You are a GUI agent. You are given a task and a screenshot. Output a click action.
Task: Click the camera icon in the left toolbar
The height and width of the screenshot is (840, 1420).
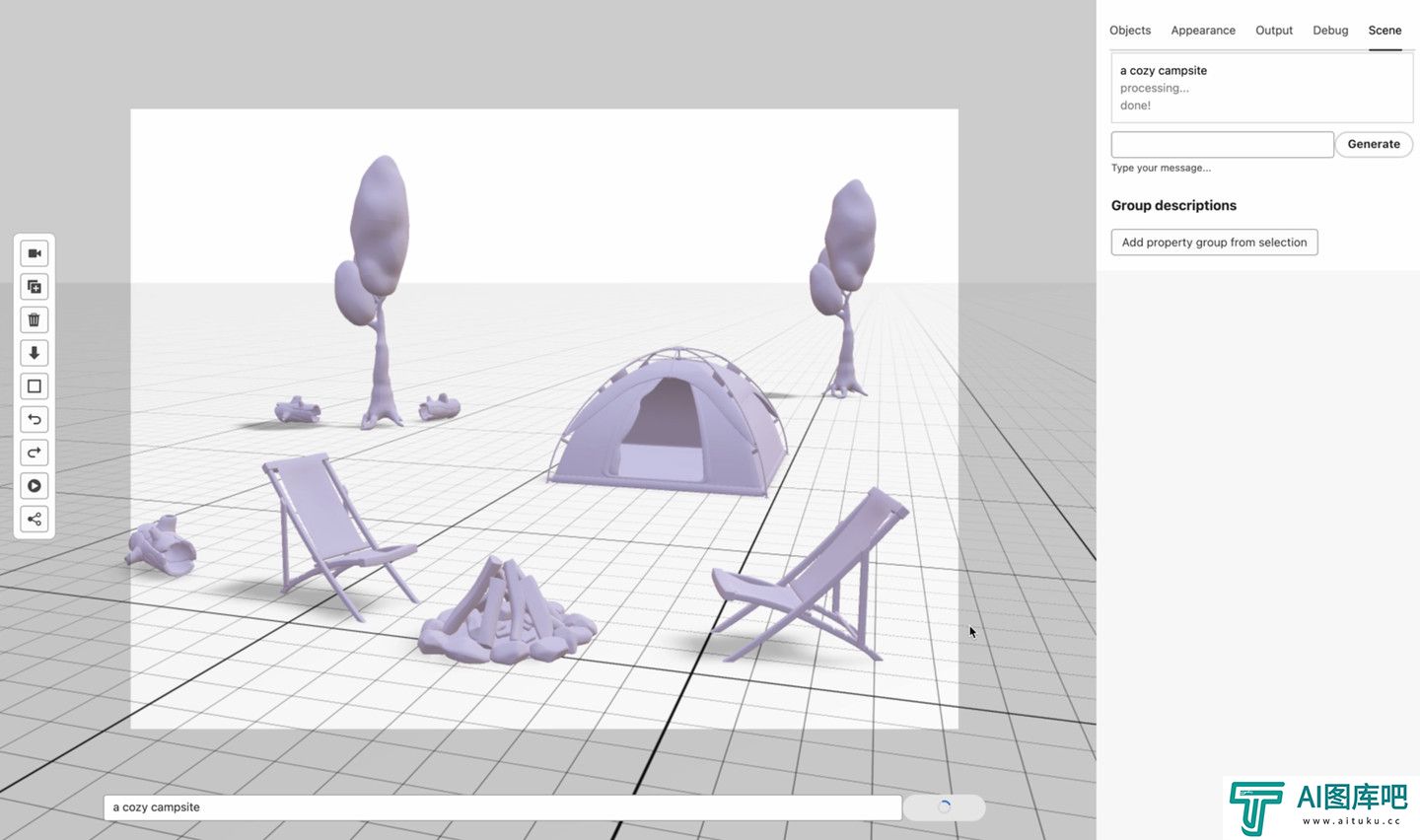pyautogui.click(x=35, y=253)
